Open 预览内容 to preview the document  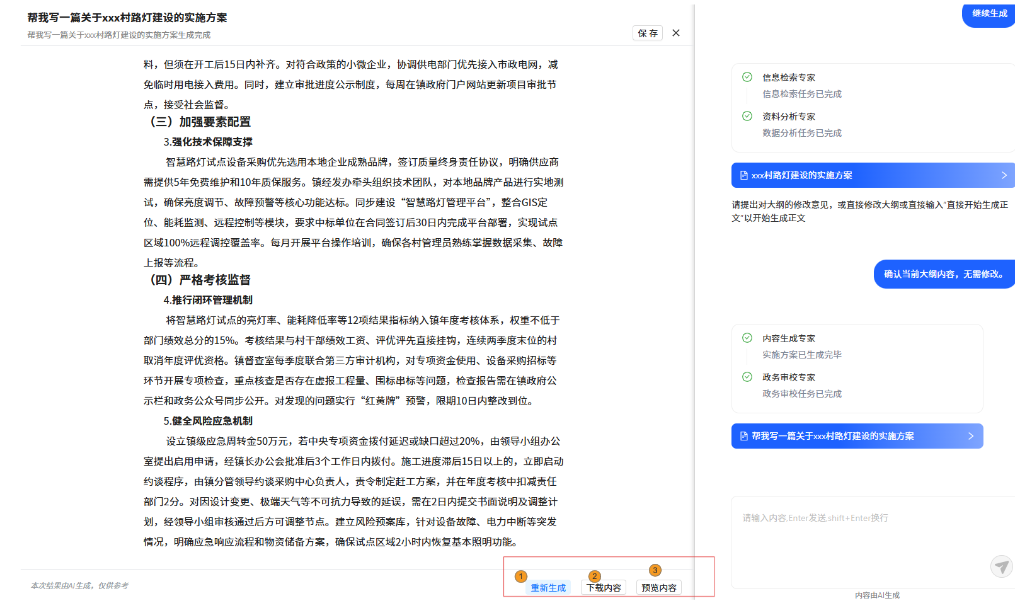659,588
